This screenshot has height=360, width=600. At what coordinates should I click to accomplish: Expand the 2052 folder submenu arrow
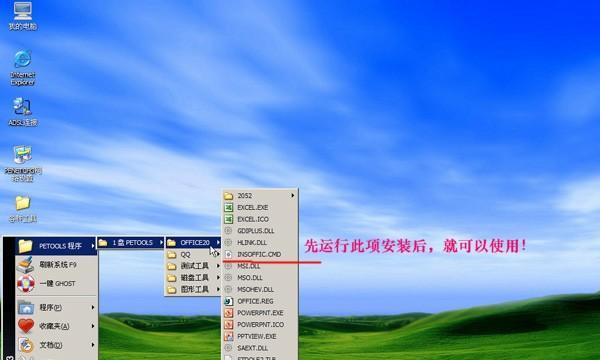[x=293, y=195]
